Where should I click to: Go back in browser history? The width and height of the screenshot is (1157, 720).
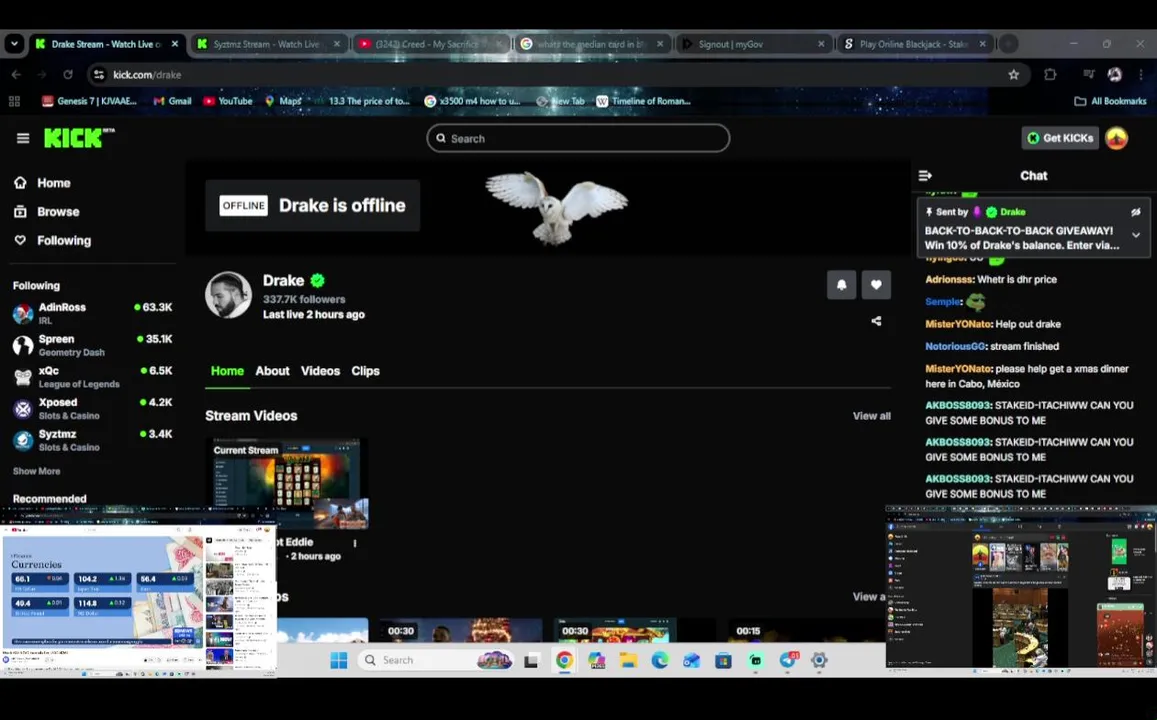tap(16, 75)
